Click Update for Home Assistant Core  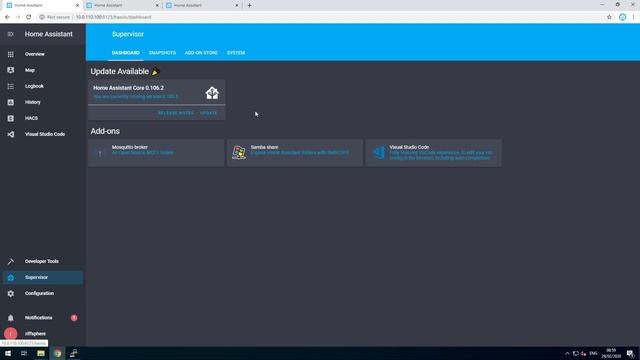click(x=209, y=113)
